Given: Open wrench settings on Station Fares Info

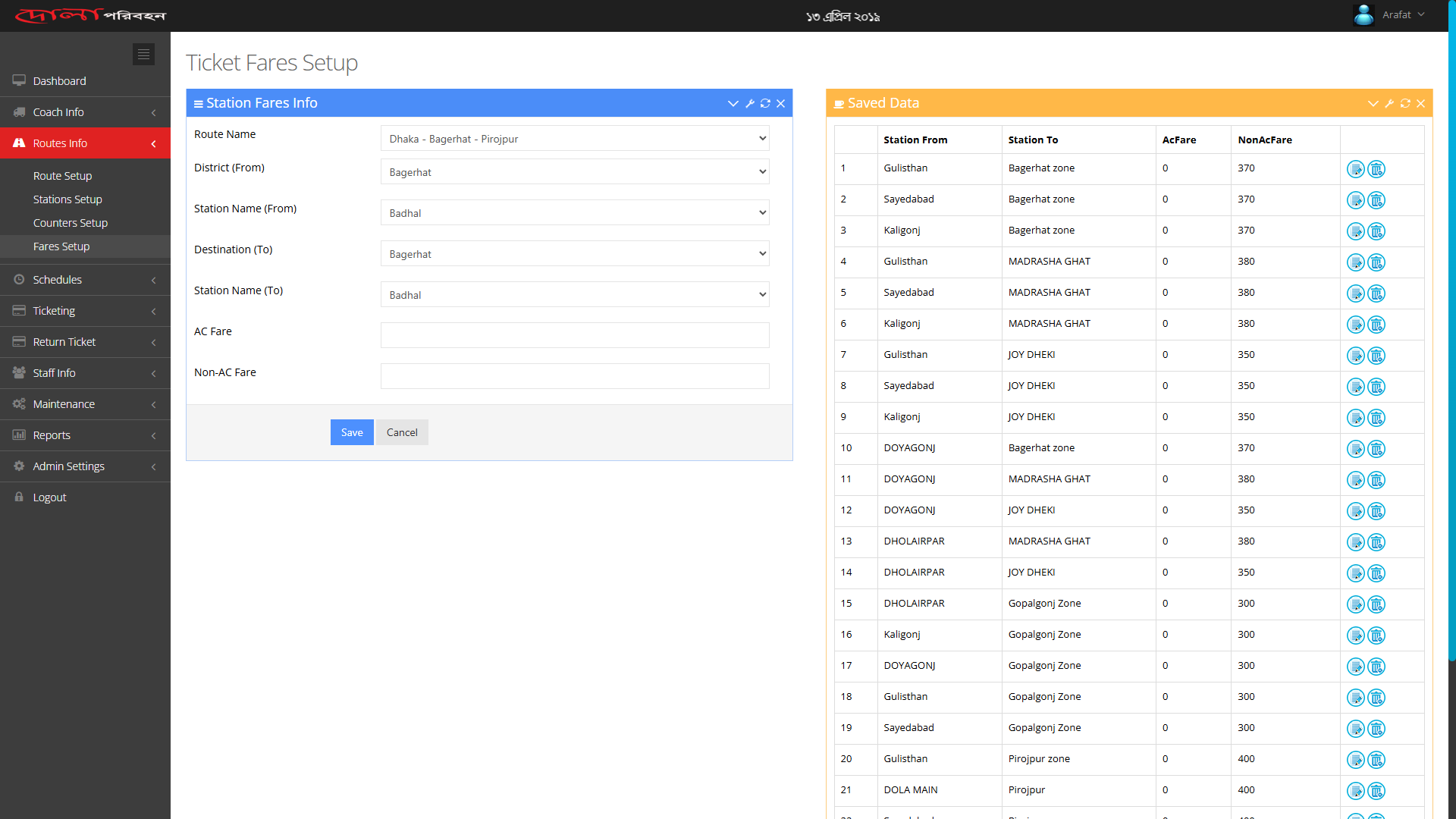Looking at the screenshot, I should (x=750, y=104).
